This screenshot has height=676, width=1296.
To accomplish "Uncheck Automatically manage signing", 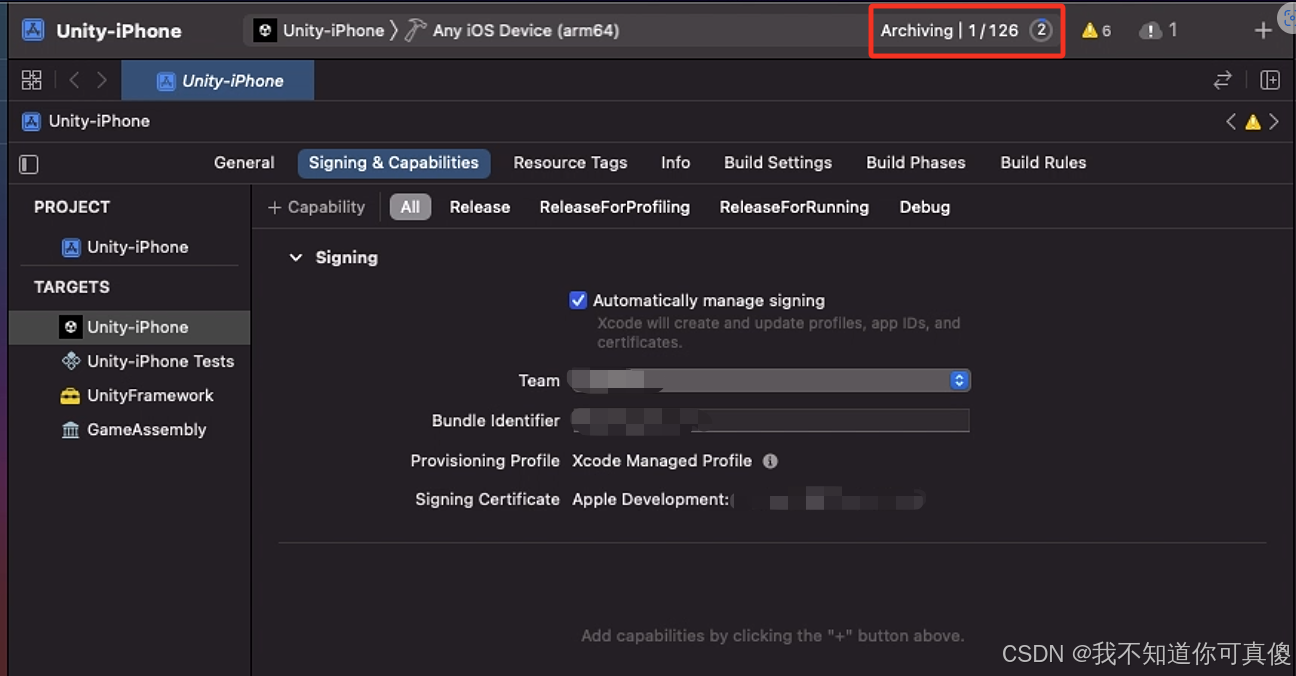I will click(578, 300).
